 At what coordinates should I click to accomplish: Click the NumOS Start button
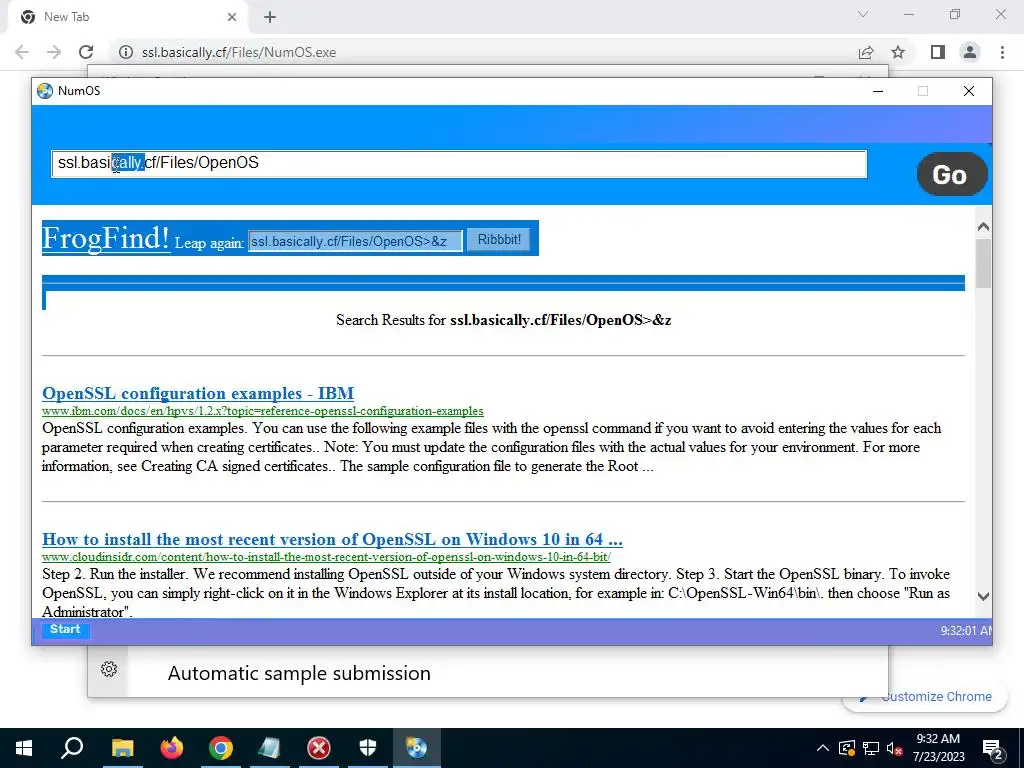[x=65, y=630]
